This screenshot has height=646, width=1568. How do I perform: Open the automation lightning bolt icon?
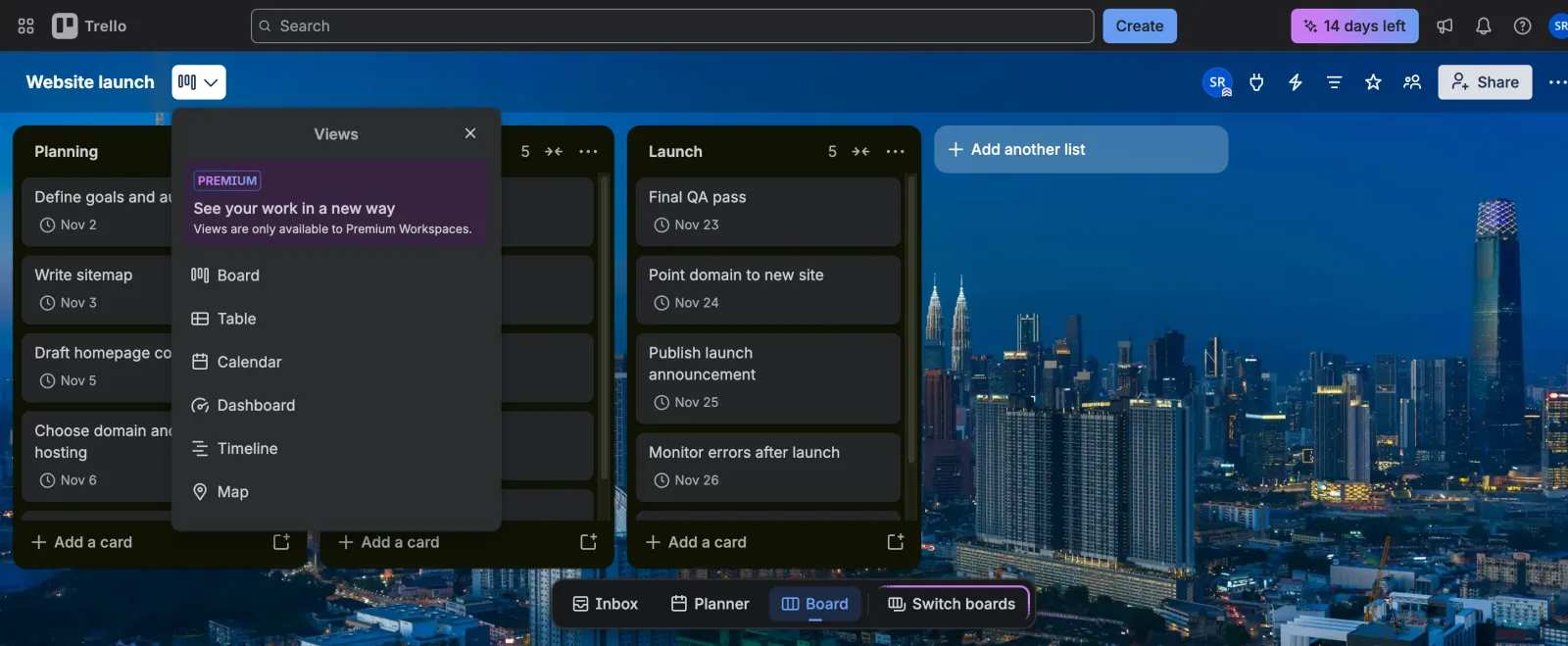[1296, 82]
